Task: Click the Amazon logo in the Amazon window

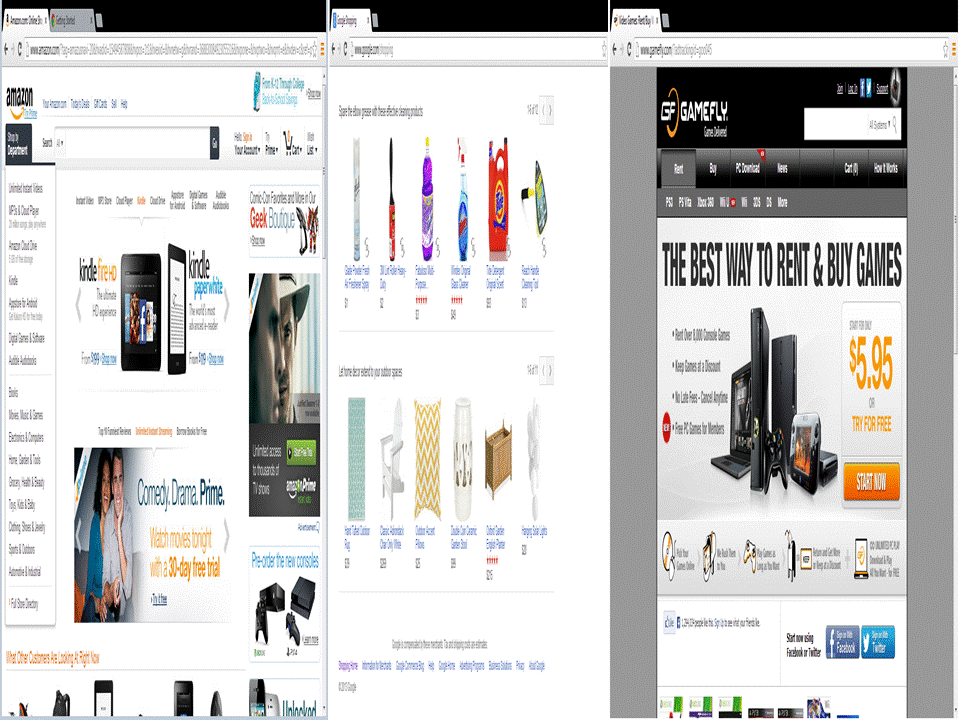Action: [x=21, y=102]
